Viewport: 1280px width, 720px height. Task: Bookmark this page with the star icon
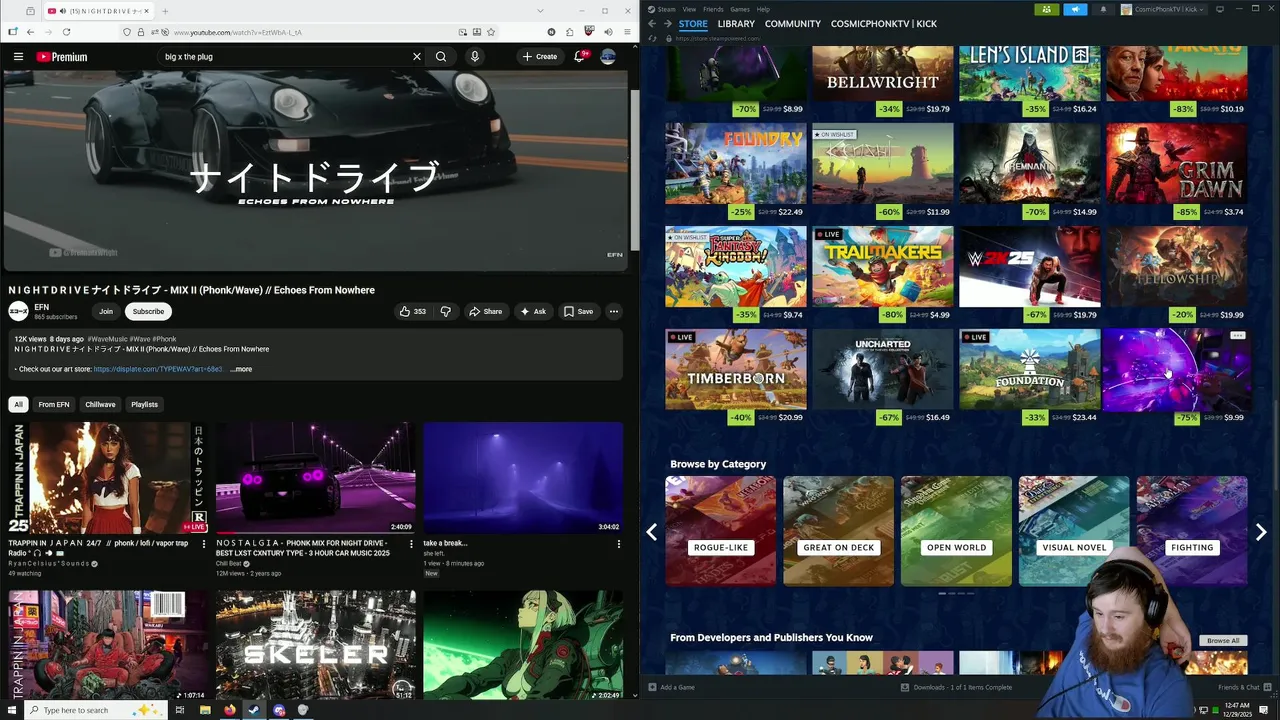click(x=491, y=32)
